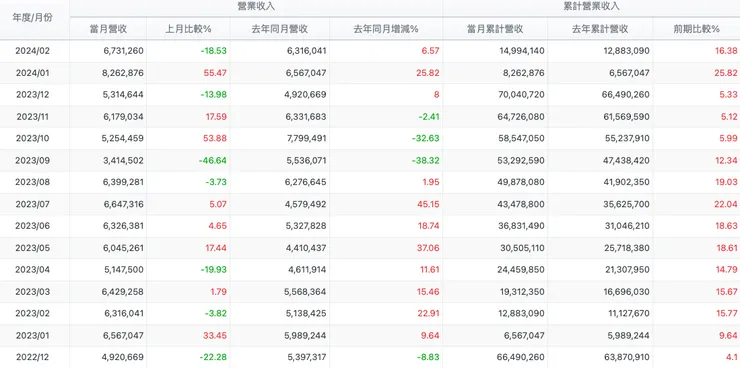Click the value 5,138,425 in 2023/02 row
Image resolution: width=740 pixels, height=368 pixels.
point(306,313)
